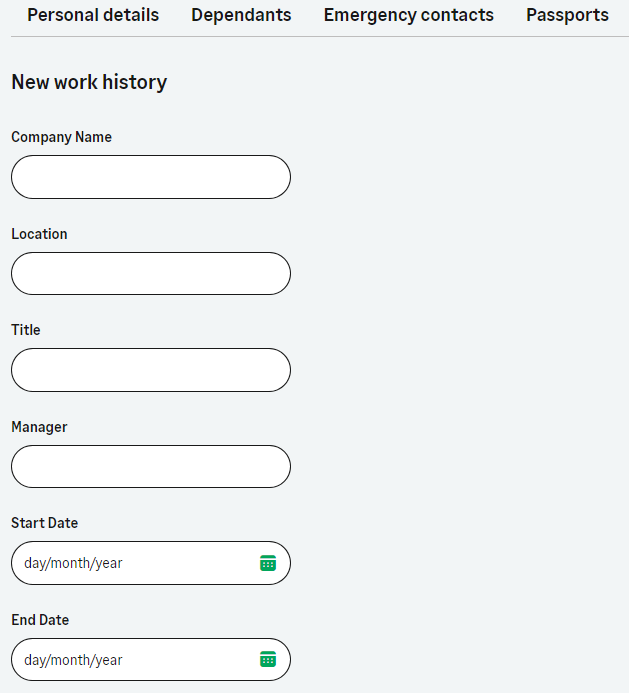Pick the year segment in End Date
This screenshot has height=693, width=629.
[x=109, y=660]
